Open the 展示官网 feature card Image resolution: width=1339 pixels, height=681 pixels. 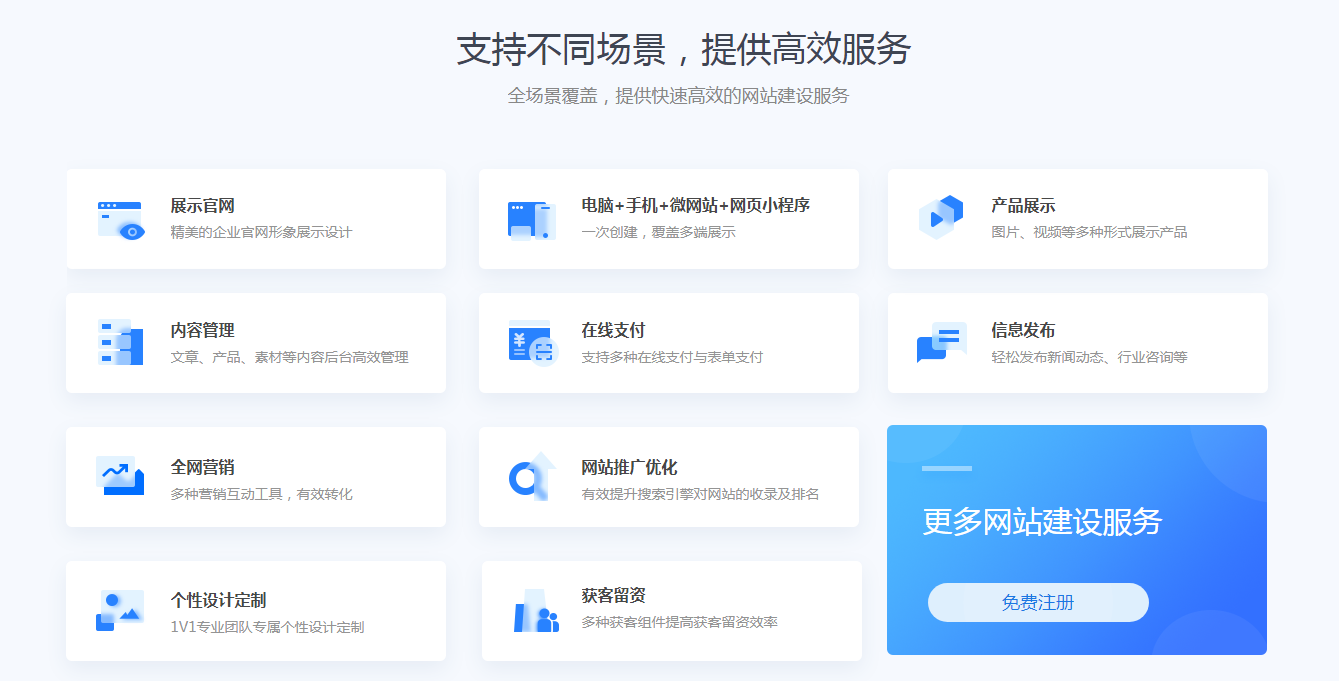pyautogui.click(x=256, y=218)
